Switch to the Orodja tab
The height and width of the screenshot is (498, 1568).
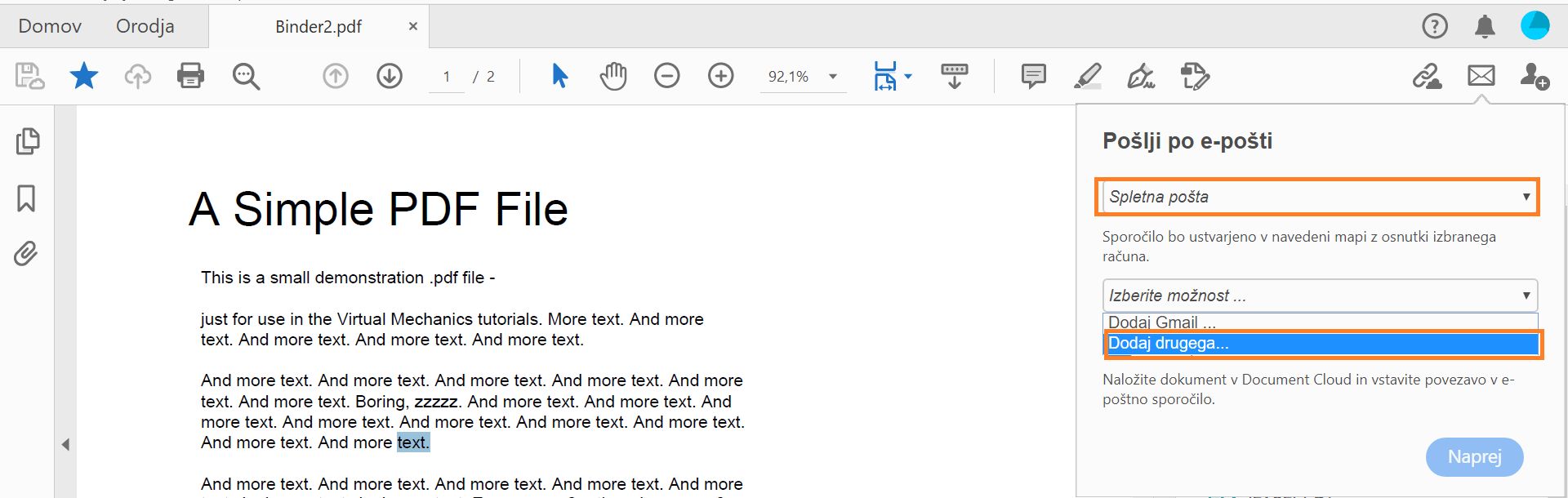pos(145,26)
